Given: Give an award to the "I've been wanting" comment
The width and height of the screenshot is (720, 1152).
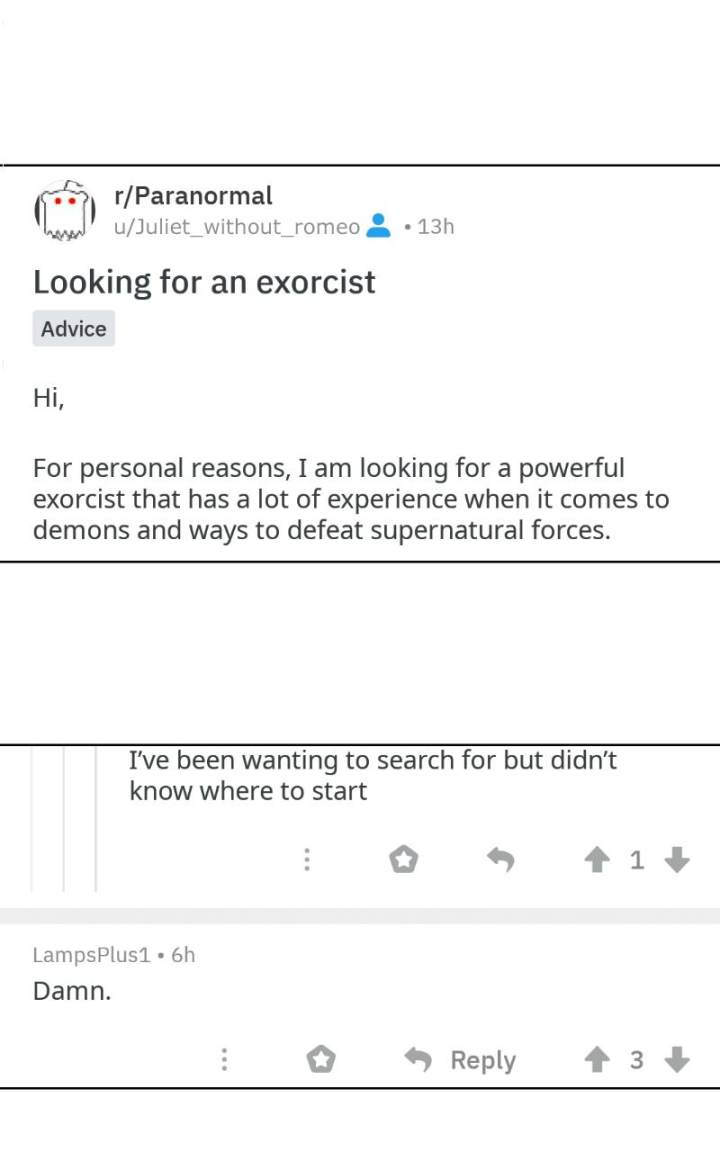Looking at the screenshot, I should [403, 859].
